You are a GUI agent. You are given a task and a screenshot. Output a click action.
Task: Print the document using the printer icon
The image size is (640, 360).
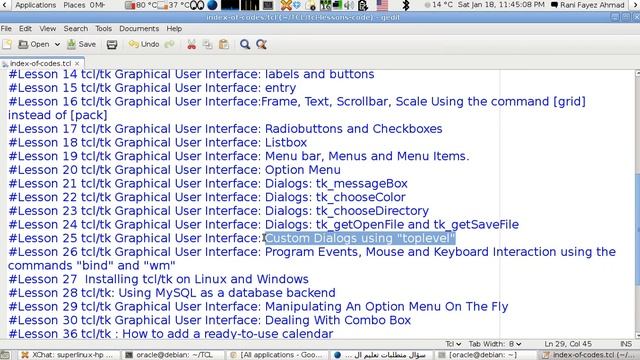coord(112,44)
